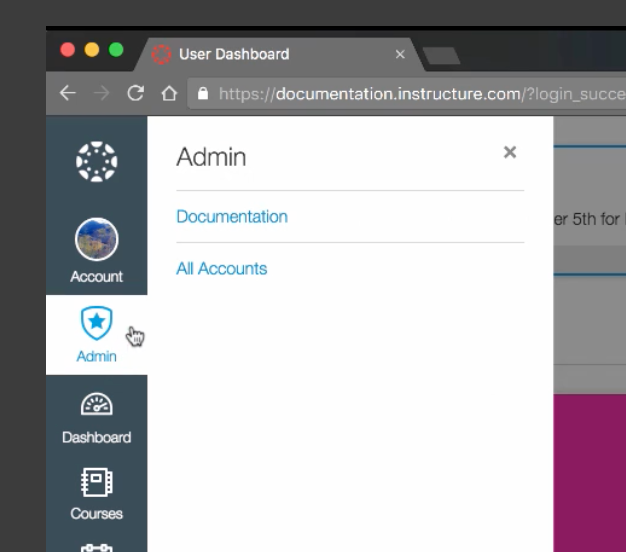
Task: Open a new browser tab
Action: click(x=441, y=55)
